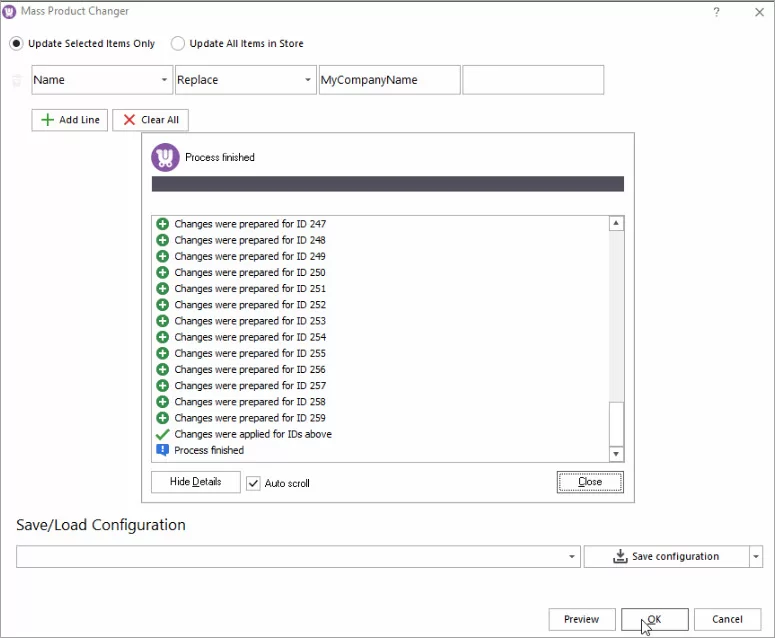Expand the Save/Load Configuration combo box

[x=572, y=557]
